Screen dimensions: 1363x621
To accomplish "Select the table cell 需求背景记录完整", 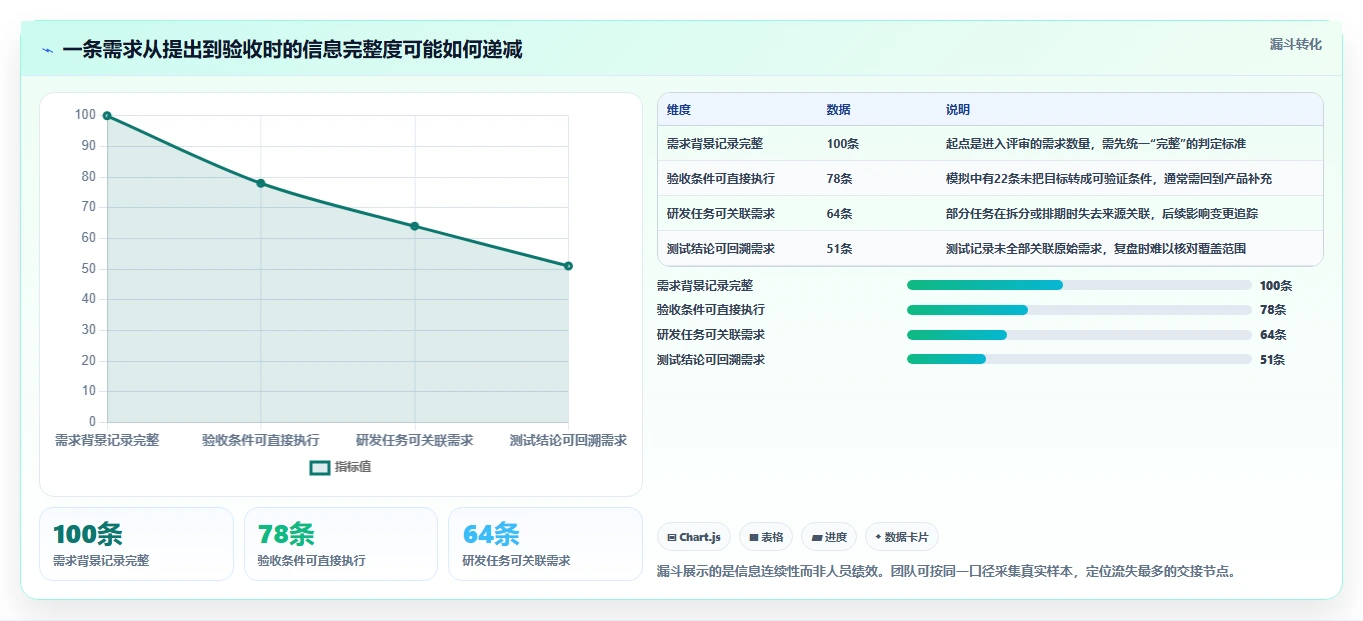I will click(x=715, y=144).
